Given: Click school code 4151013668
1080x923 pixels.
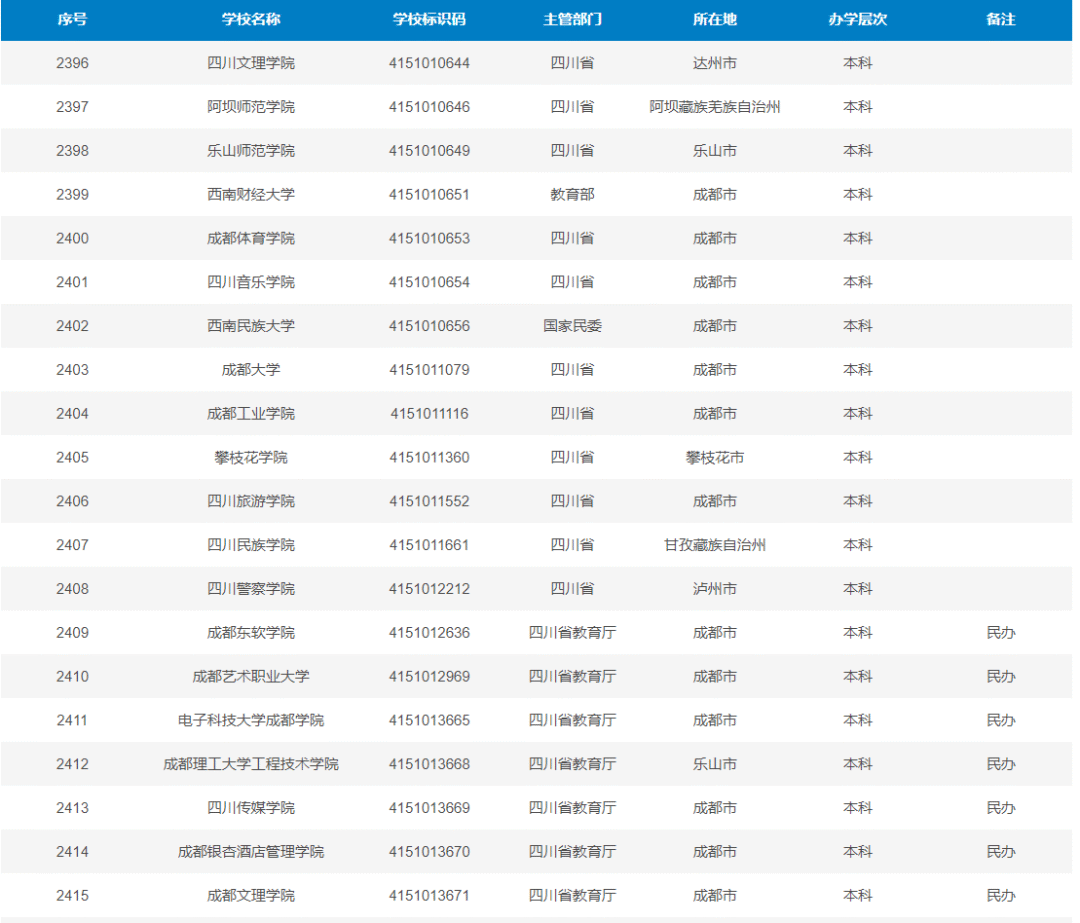Looking at the screenshot, I should point(429,764).
